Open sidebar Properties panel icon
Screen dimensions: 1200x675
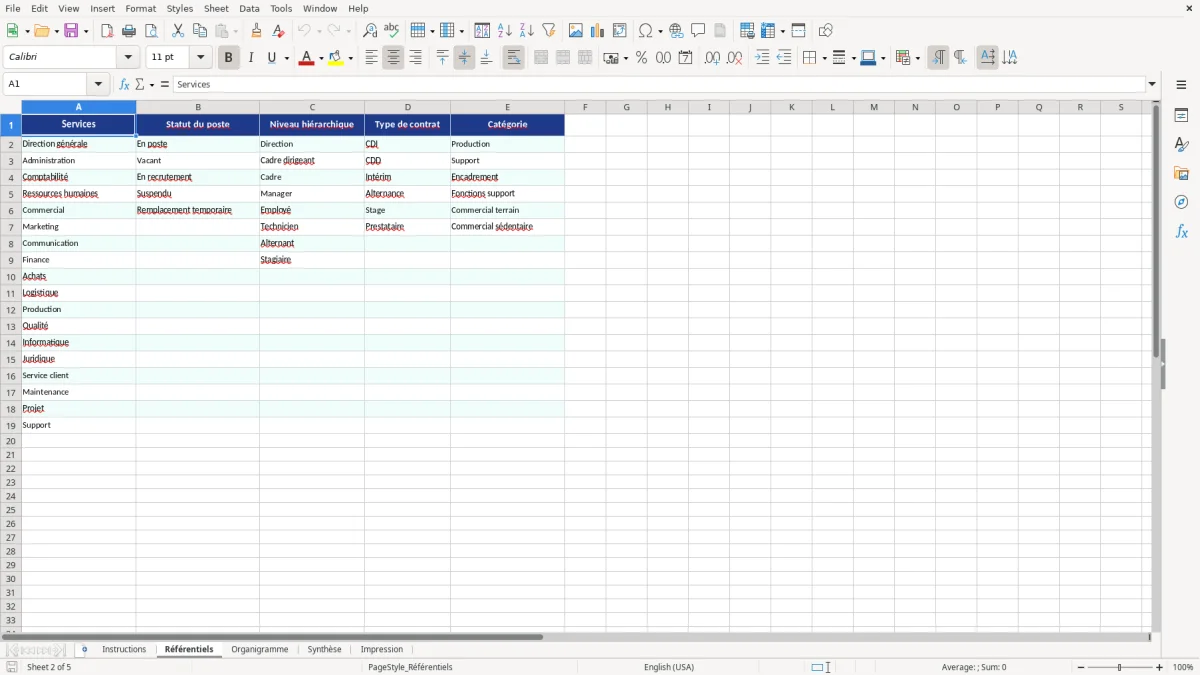(1181, 115)
